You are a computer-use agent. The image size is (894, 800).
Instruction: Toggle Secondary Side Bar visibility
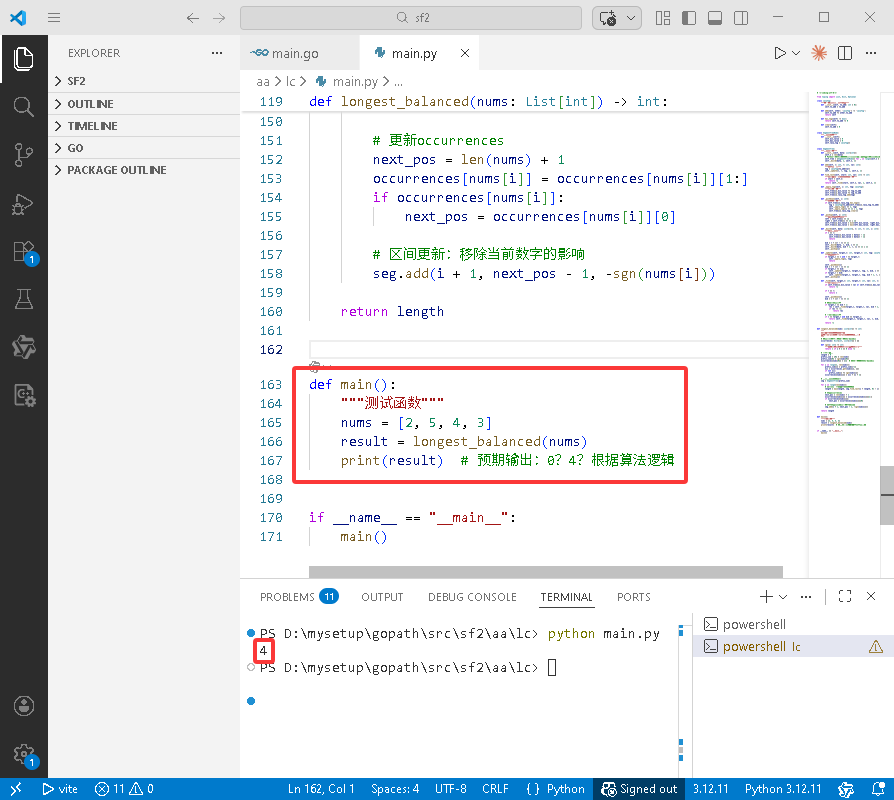click(741, 18)
